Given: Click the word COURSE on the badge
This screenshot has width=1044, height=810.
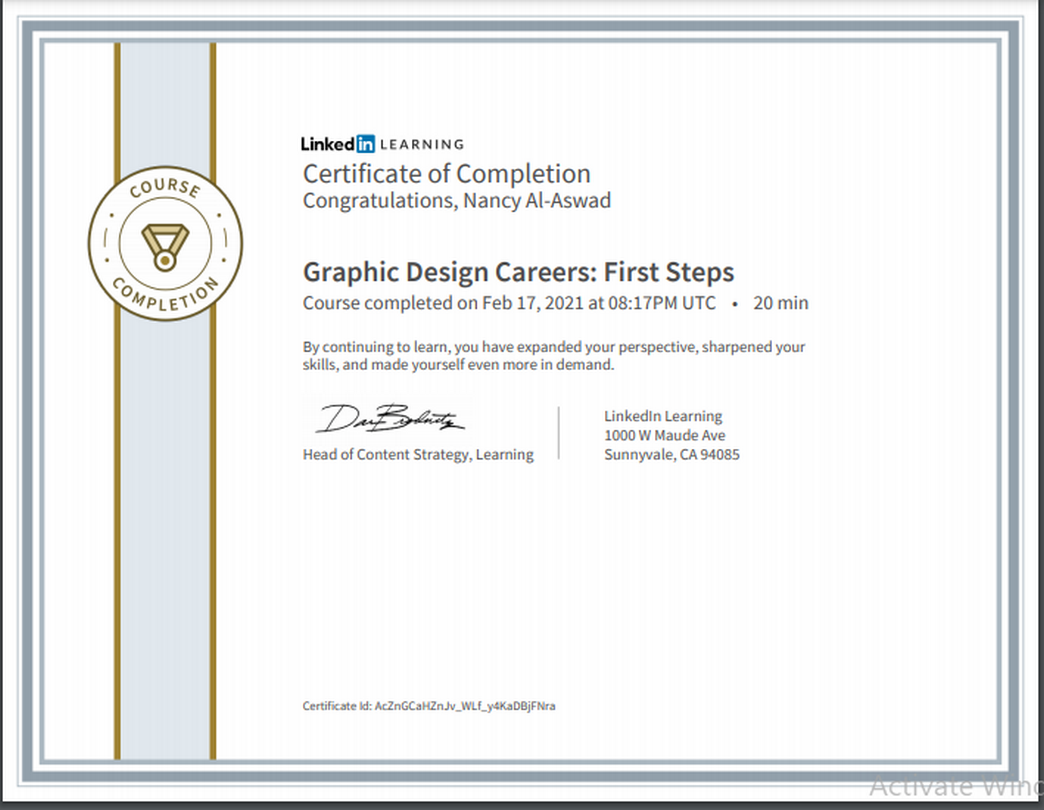Looking at the screenshot, I should pyautogui.click(x=165, y=191).
